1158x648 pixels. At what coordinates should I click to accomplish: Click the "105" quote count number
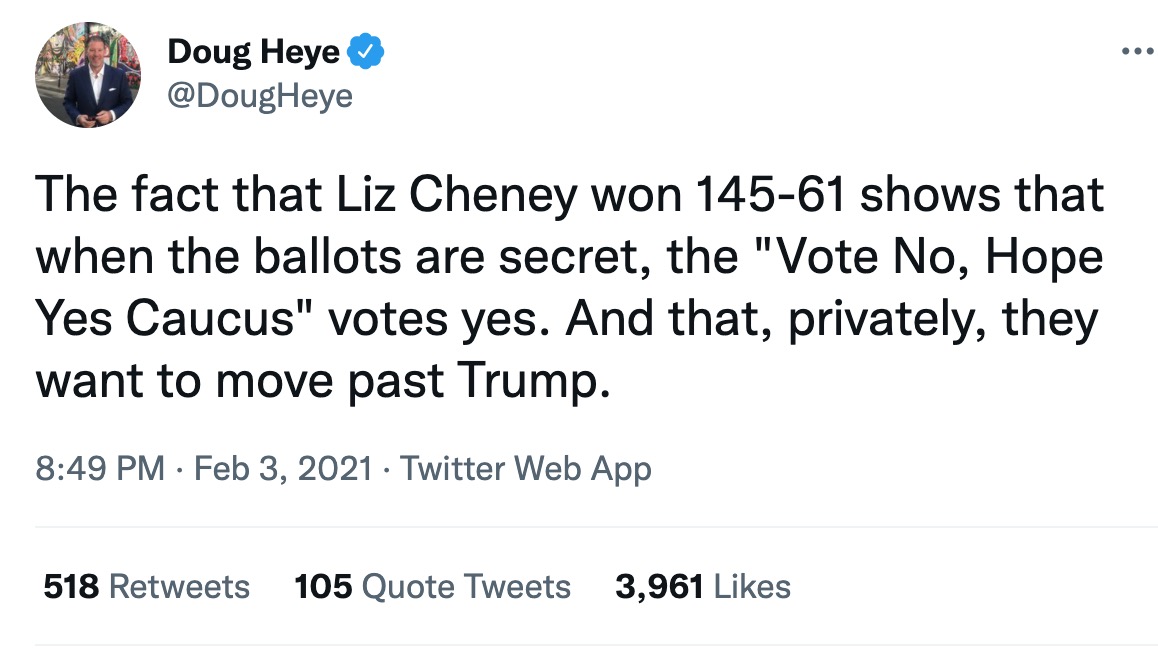(323, 587)
